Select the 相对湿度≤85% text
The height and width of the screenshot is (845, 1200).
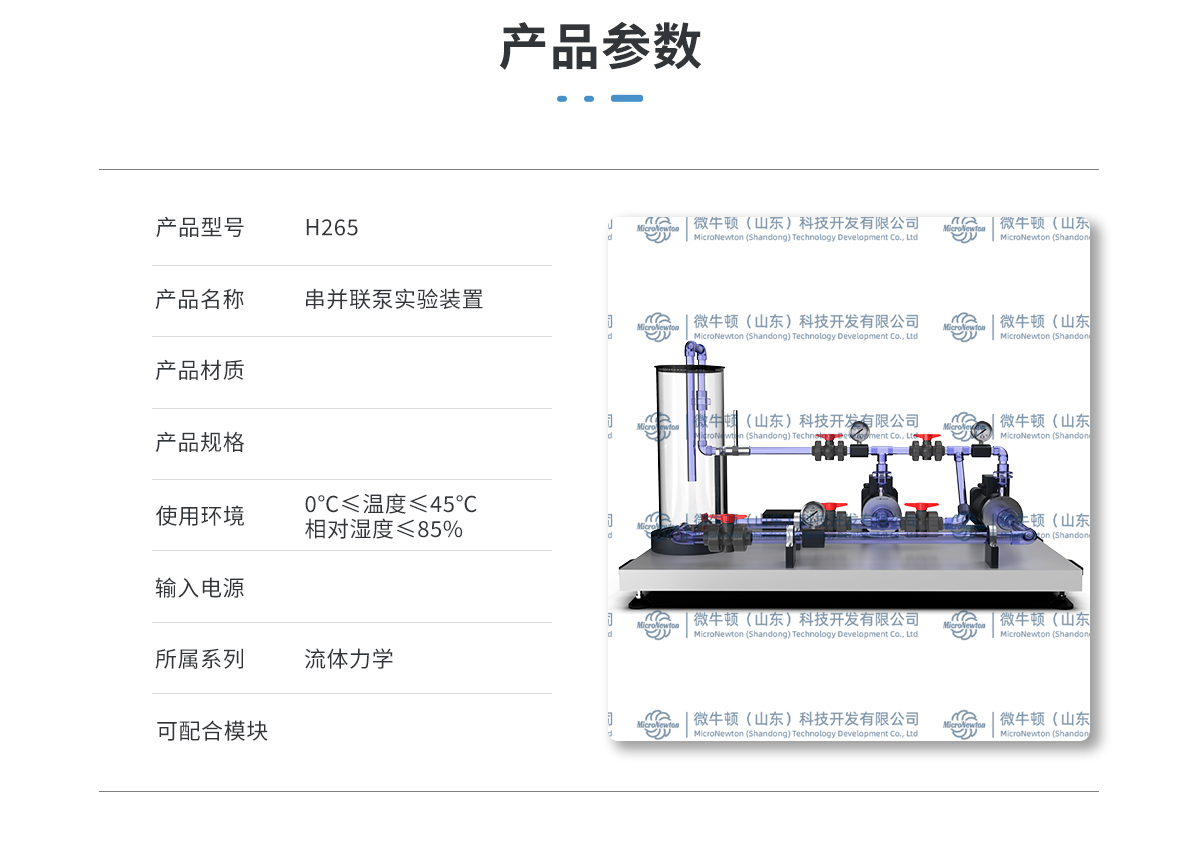point(383,530)
